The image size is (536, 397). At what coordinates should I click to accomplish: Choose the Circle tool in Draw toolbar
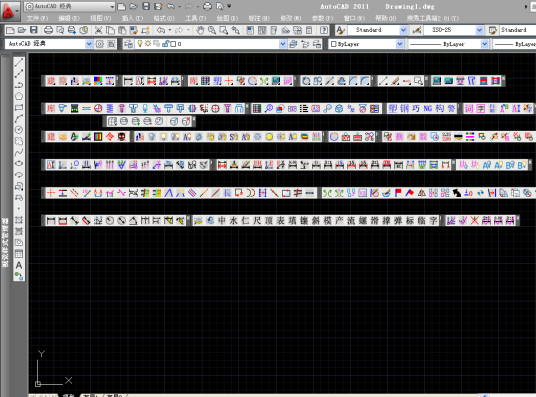[x=19, y=130]
